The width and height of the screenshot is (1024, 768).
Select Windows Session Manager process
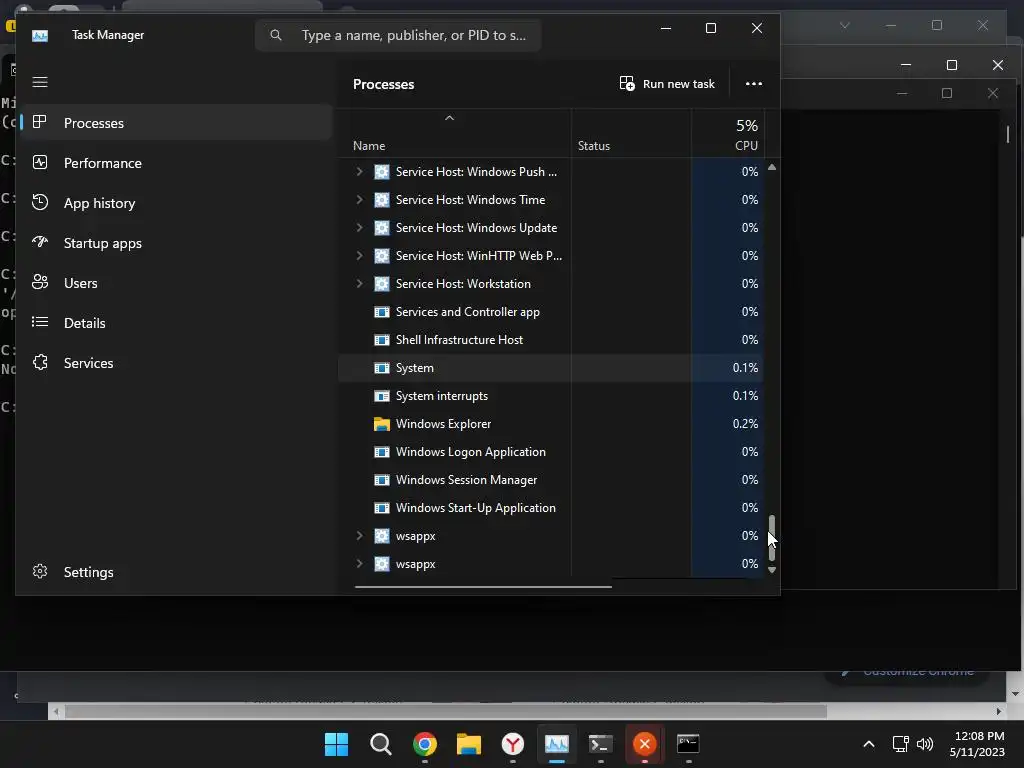point(551,479)
